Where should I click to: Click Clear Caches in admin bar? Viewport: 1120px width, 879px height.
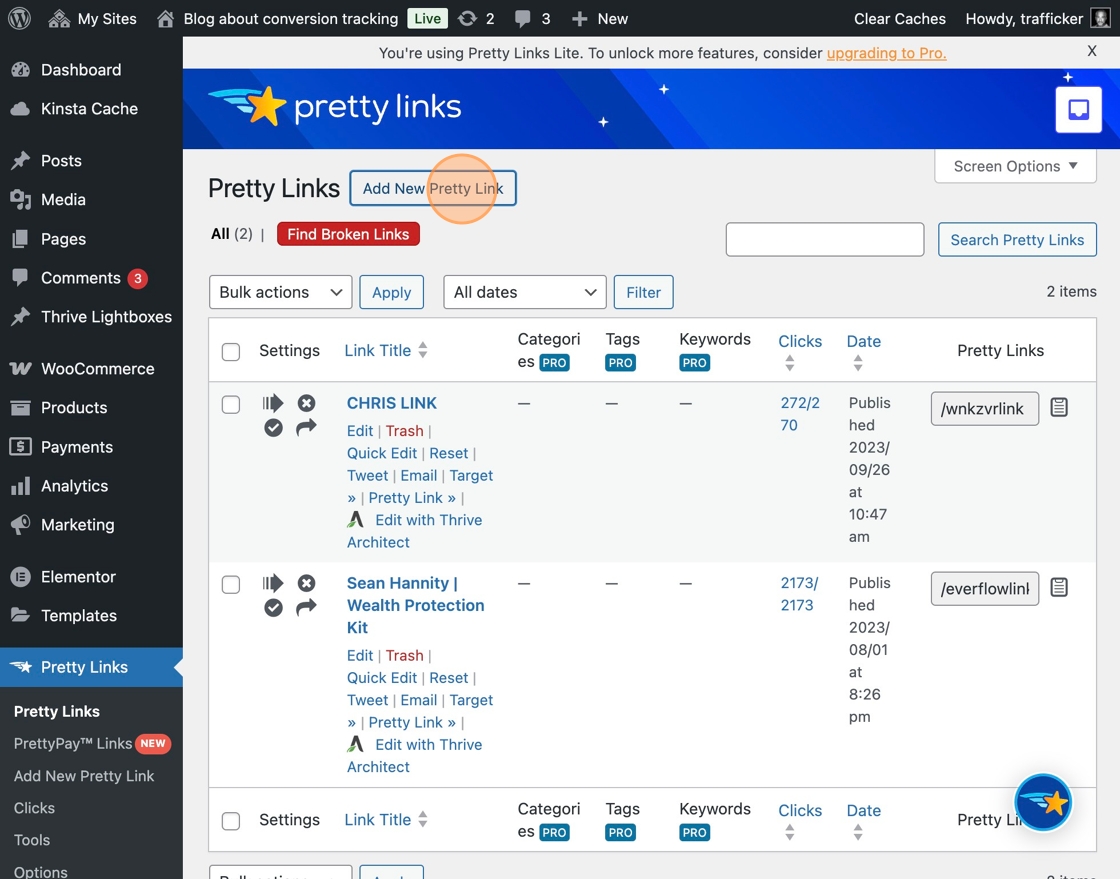click(x=899, y=19)
